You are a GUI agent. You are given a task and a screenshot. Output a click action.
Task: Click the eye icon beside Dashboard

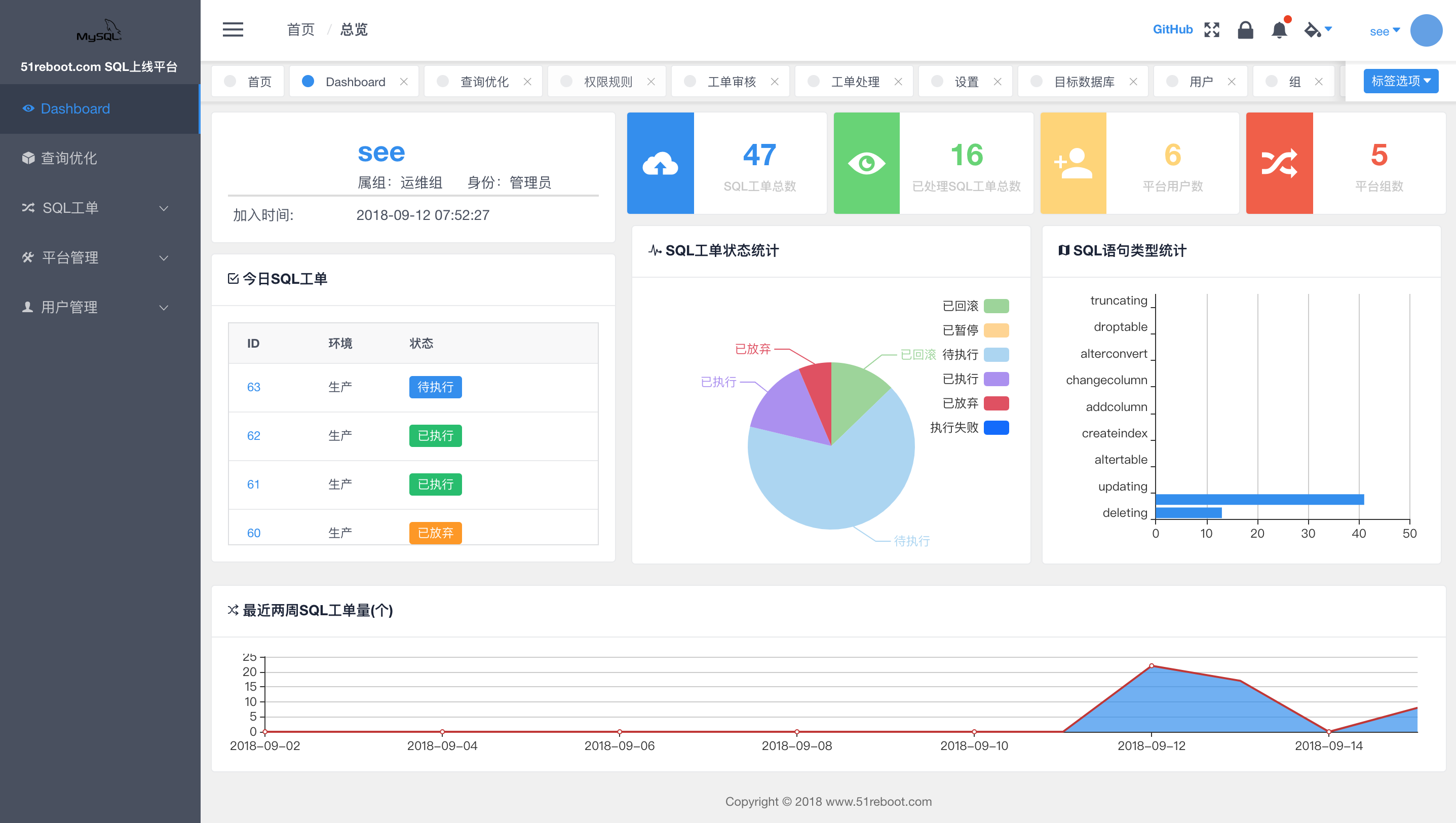tap(28, 108)
